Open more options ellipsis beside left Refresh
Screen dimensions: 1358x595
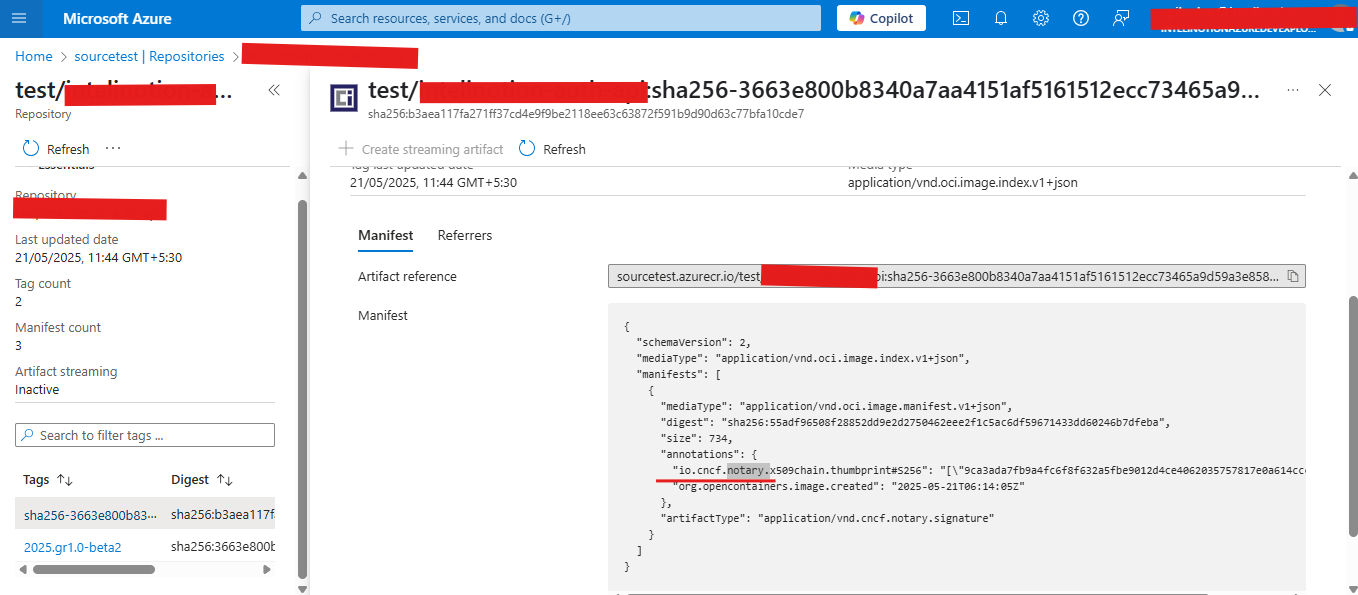(113, 149)
